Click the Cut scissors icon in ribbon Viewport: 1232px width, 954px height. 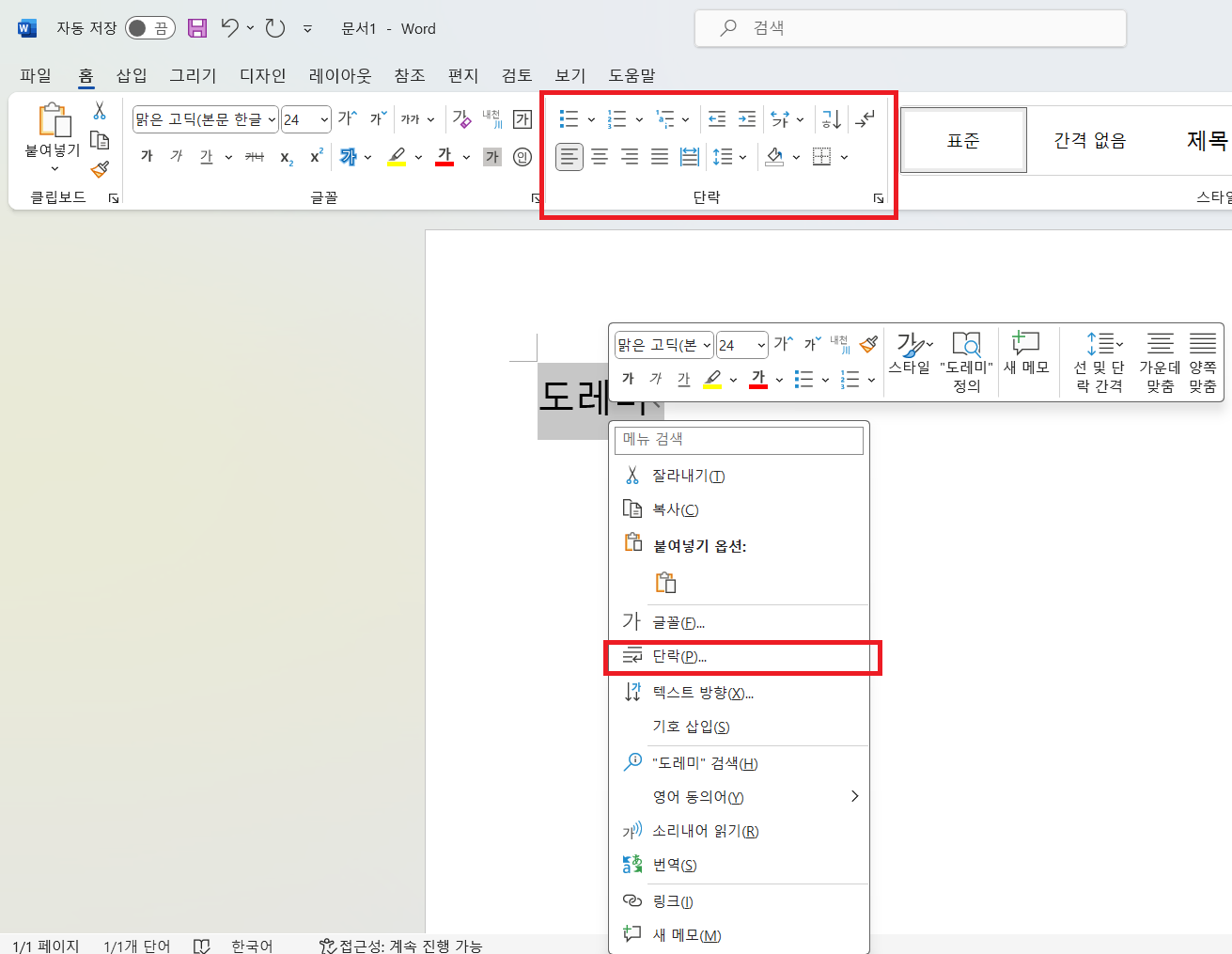coord(100,111)
